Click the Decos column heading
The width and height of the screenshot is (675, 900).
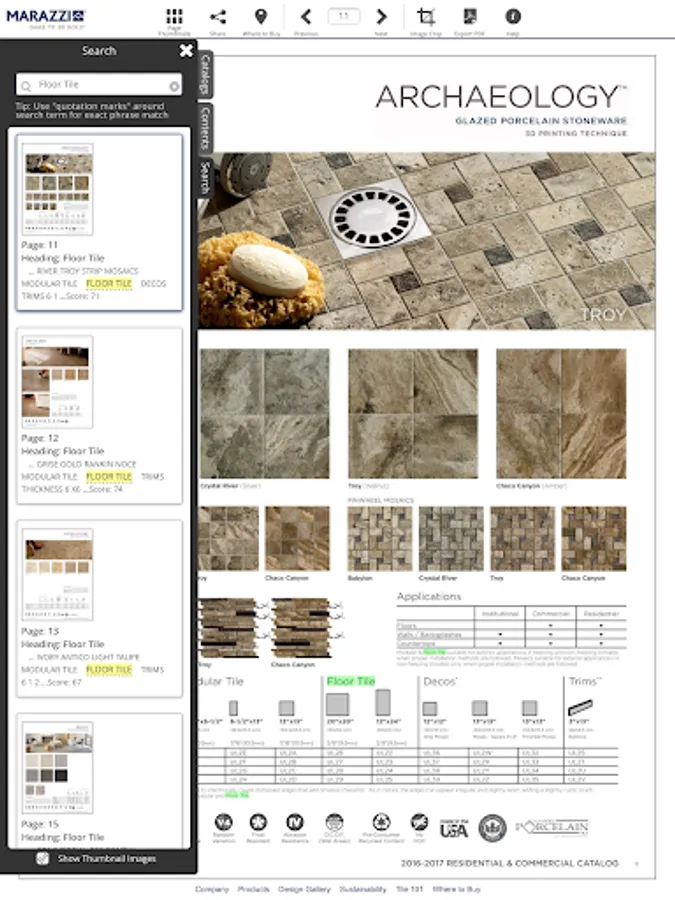coord(440,681)
